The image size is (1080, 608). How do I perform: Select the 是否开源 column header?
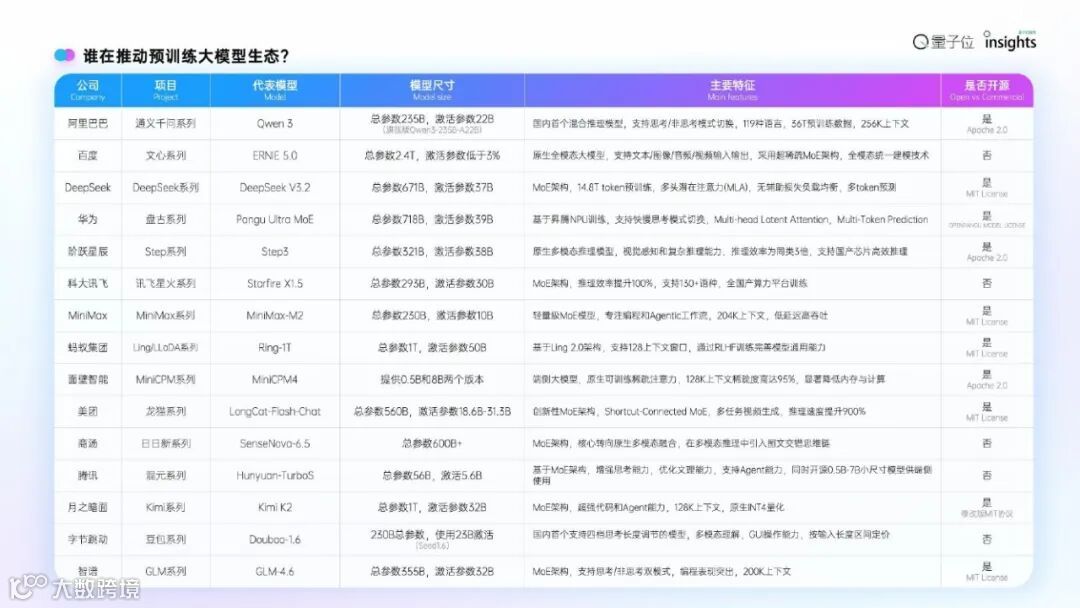986,90
